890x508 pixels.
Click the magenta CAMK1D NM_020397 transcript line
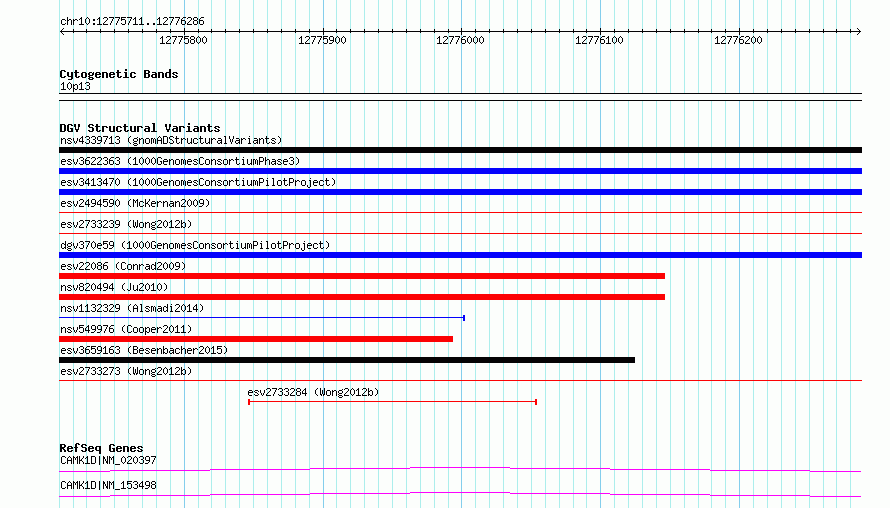coord(460,469)
